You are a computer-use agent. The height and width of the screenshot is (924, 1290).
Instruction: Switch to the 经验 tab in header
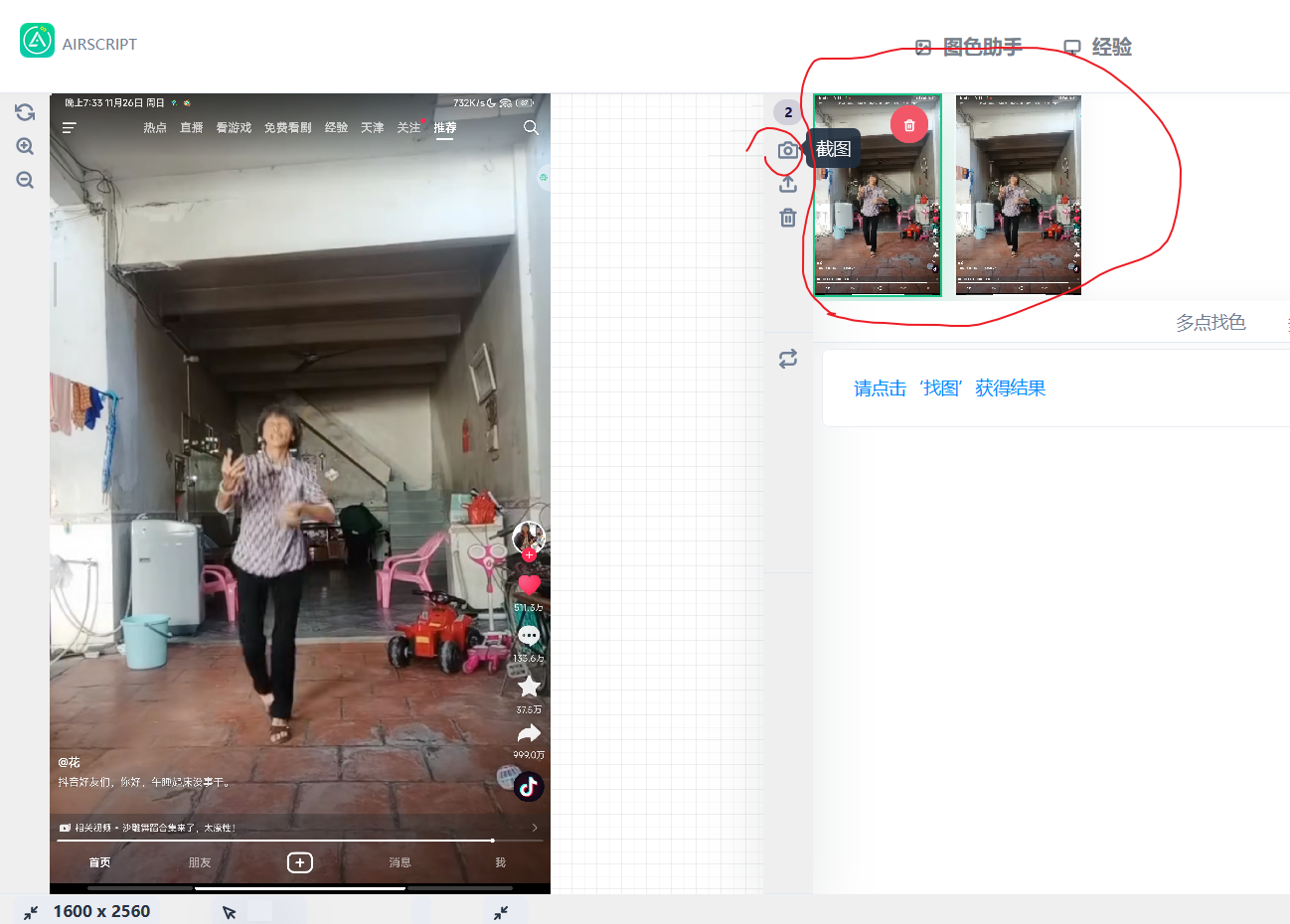1098,47
